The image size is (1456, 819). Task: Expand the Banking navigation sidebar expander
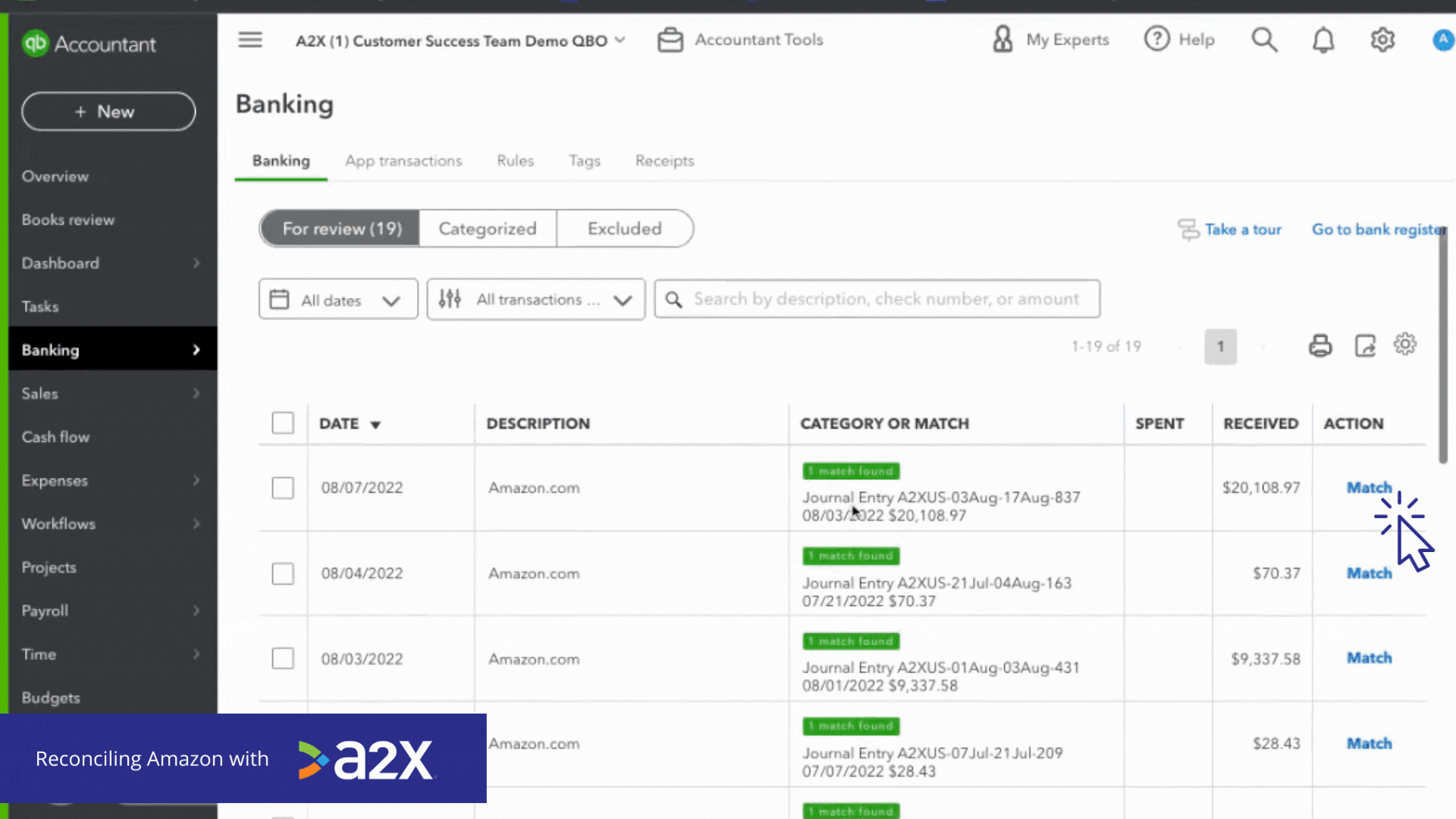197,350
